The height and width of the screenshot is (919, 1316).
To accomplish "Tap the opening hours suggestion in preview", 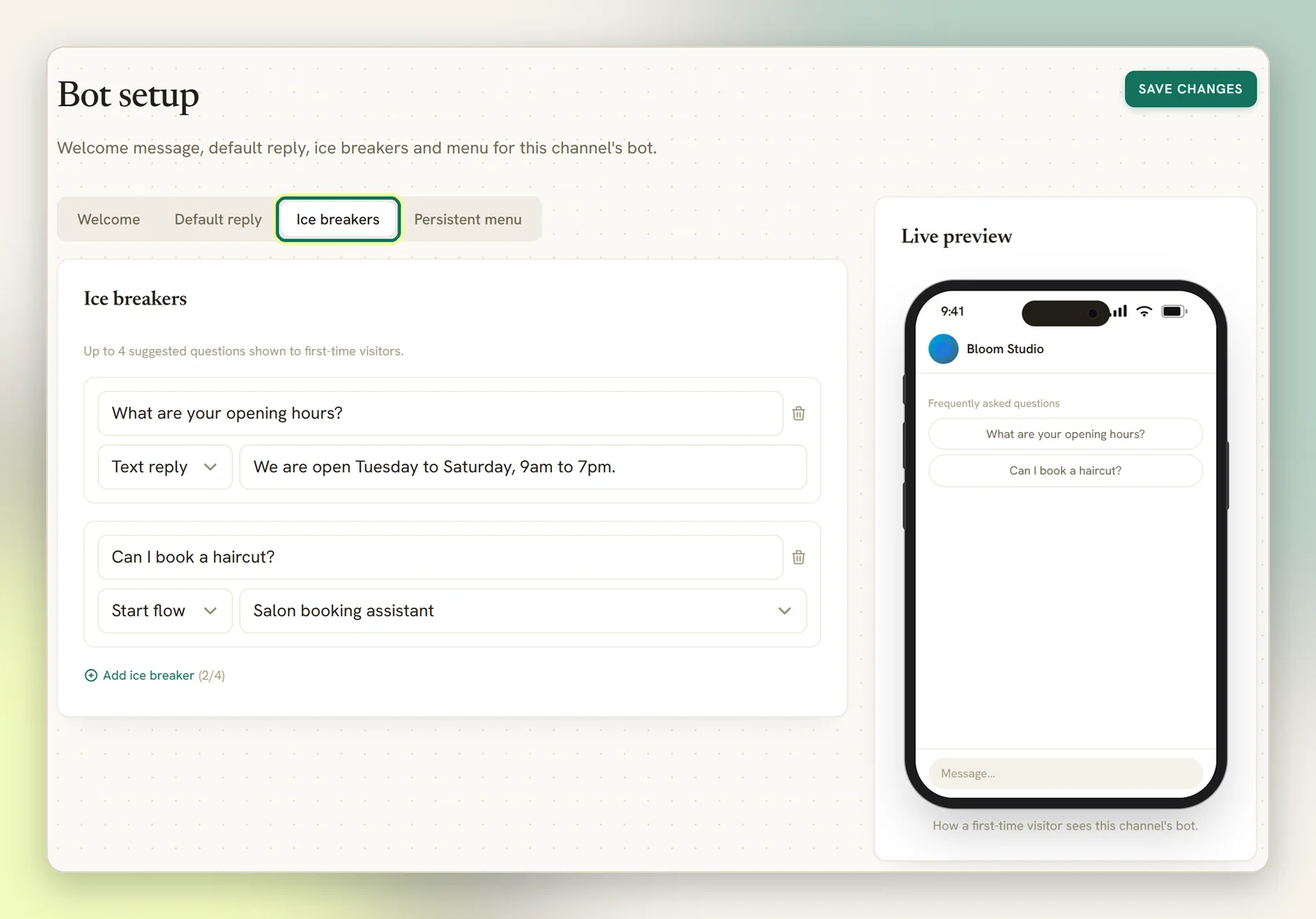I will tap(1065, 434).
